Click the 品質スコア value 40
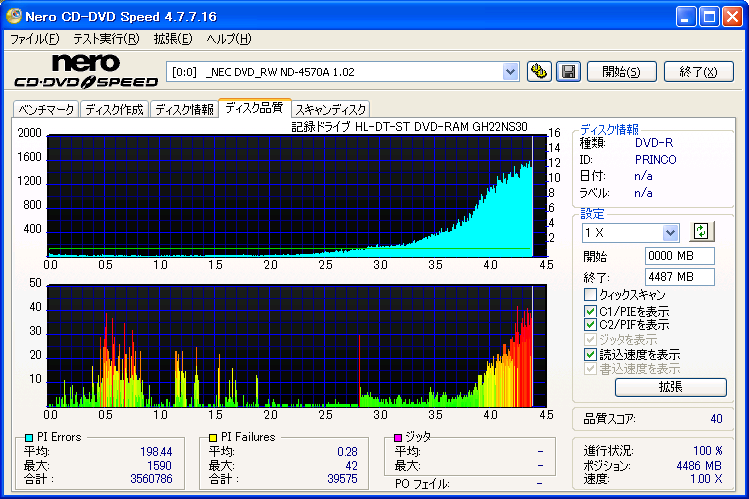Viewport: 749px width, 499px height. click(x=716, y=419)
